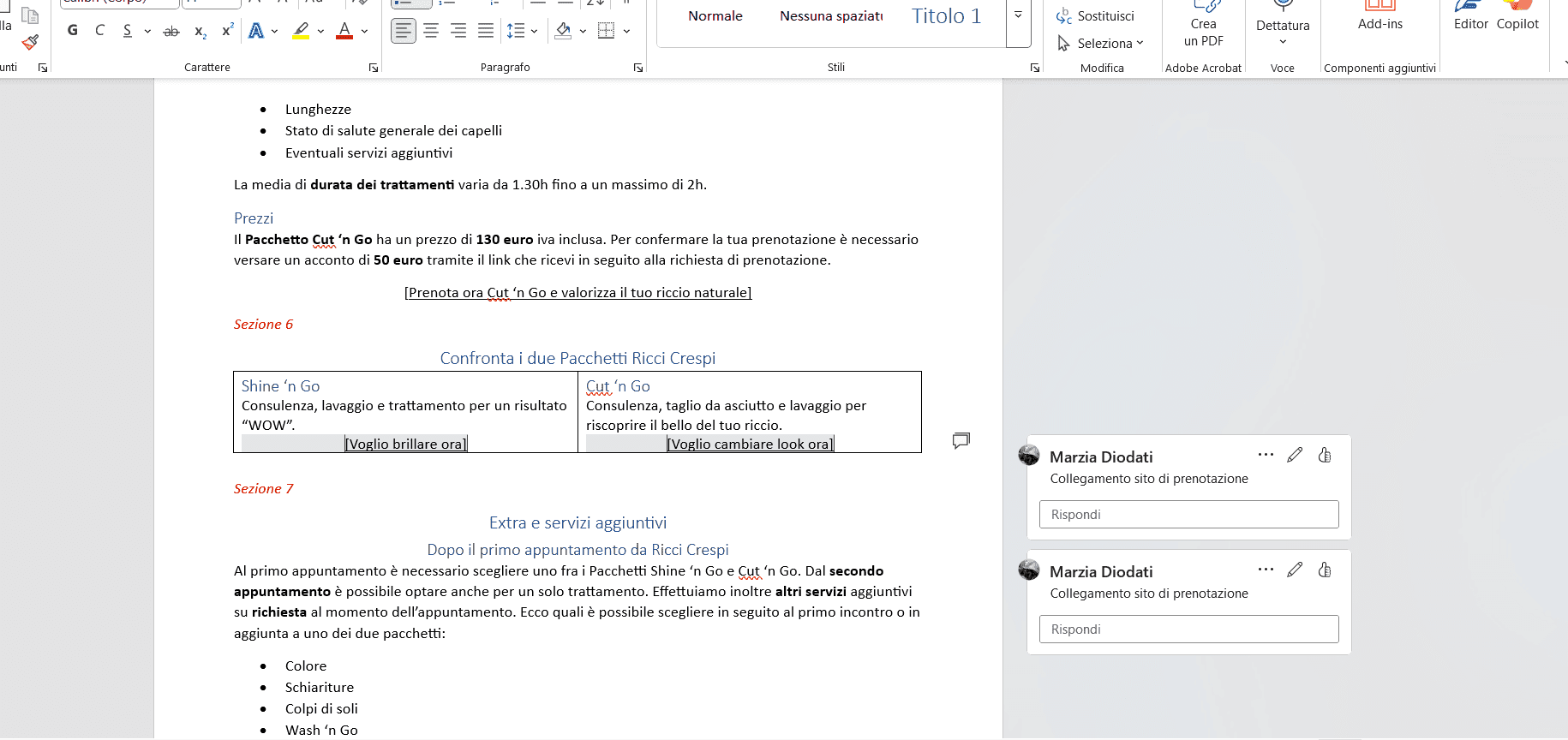Open more options on second Marzia Diodati comment

[1266, 570]
